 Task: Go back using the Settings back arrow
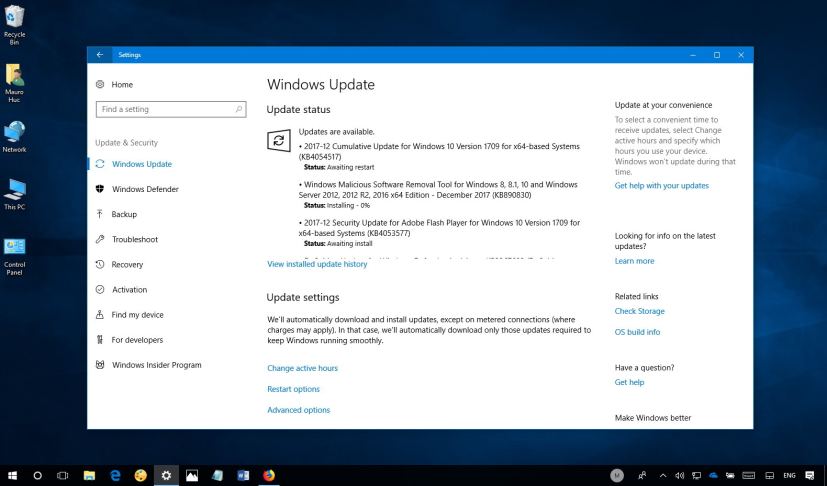click(x=100, y=55)
